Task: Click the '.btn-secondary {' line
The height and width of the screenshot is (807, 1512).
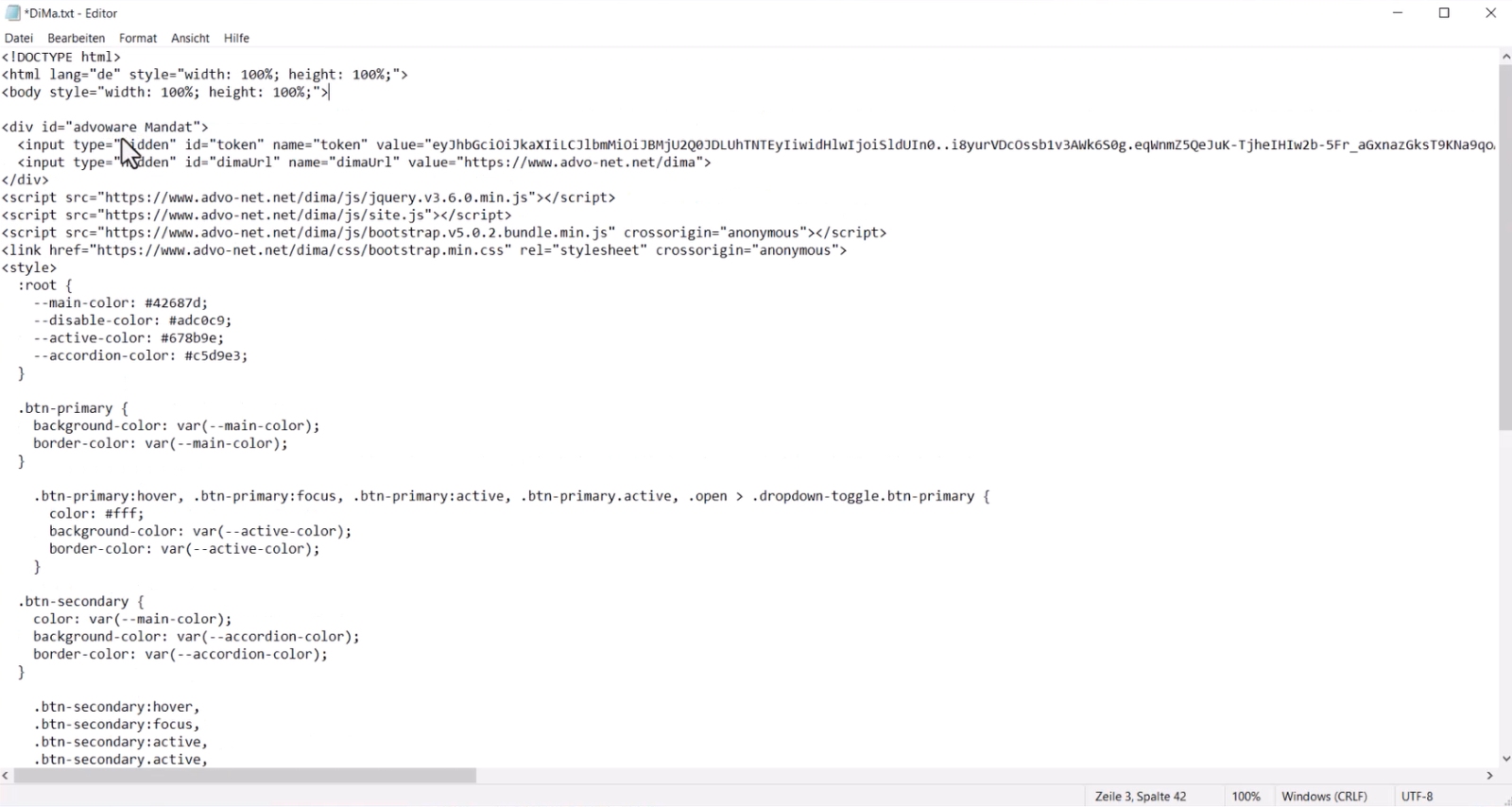Action: 80,602
